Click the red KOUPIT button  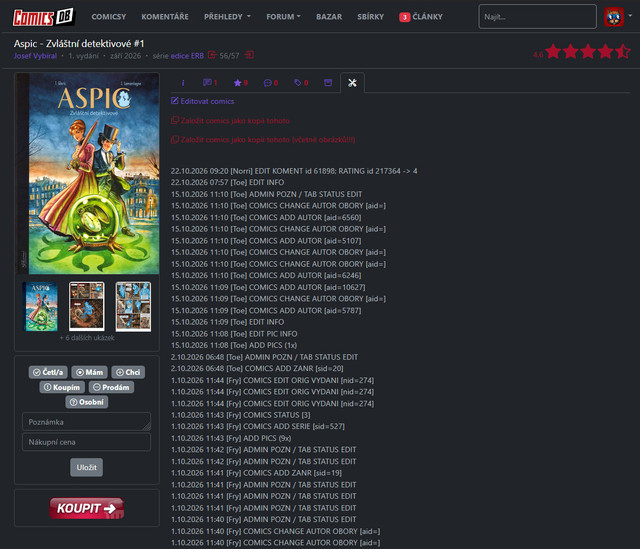[87, 508]
